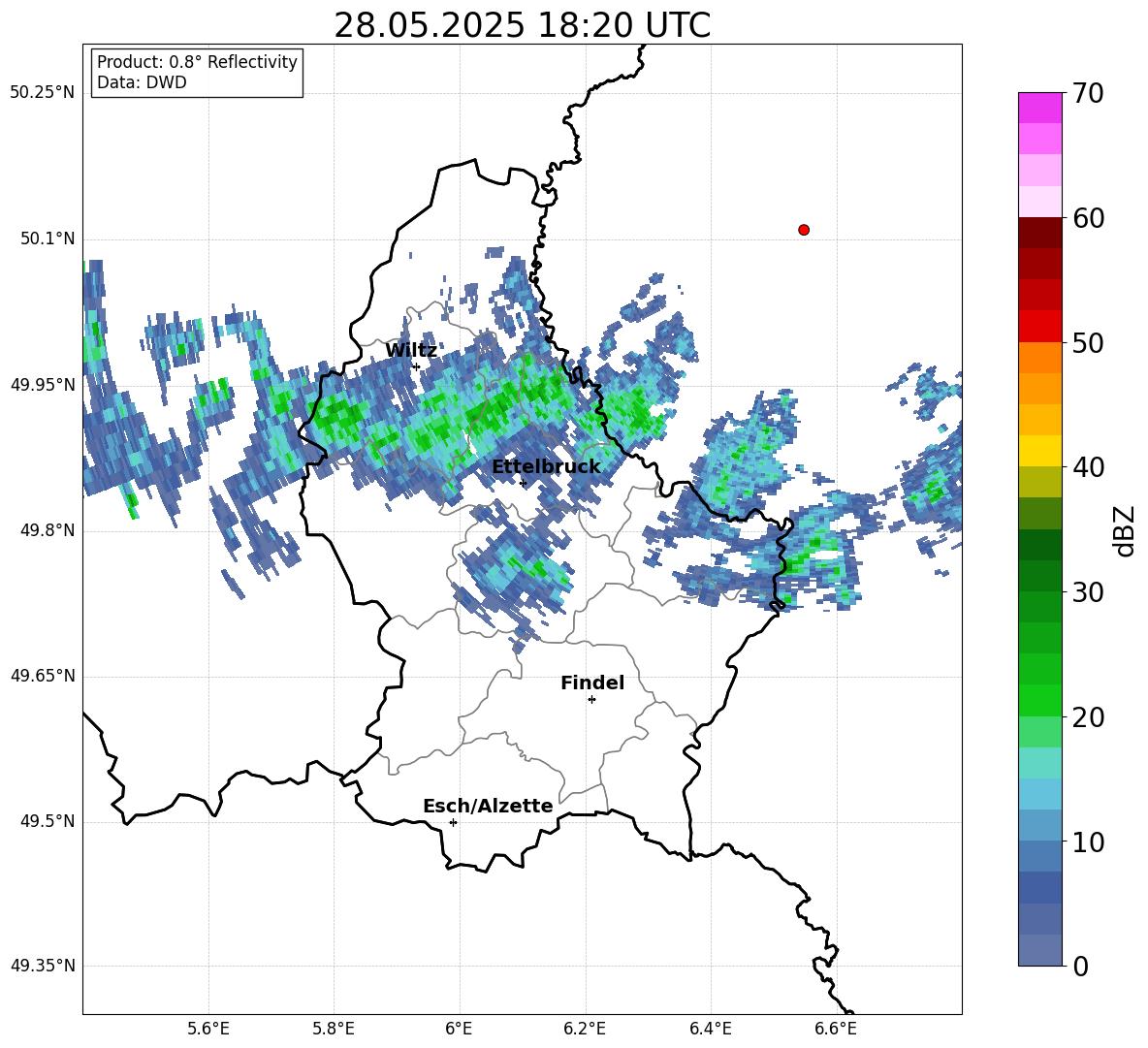Click the 50 dBZ colorbar label
The width and height of the screenshot is (1148, 1048).
click(1088, 342)
